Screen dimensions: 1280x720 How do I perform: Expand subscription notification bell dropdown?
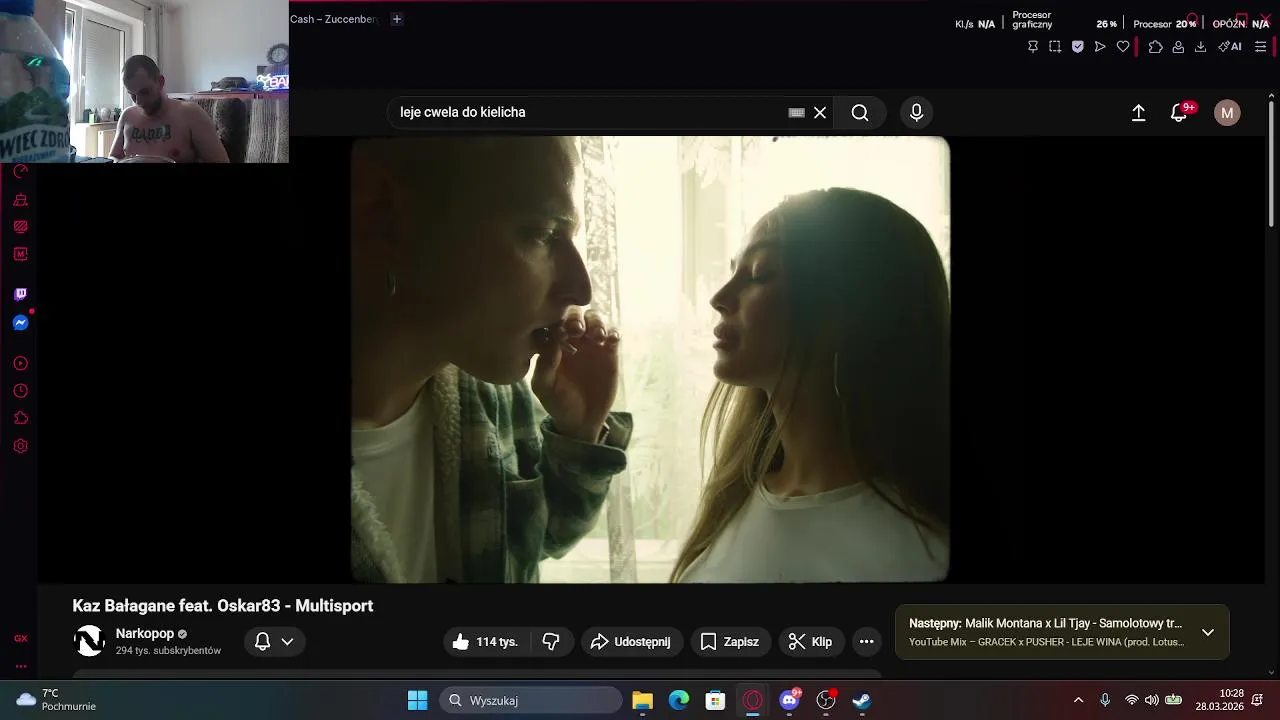[274, 642]
